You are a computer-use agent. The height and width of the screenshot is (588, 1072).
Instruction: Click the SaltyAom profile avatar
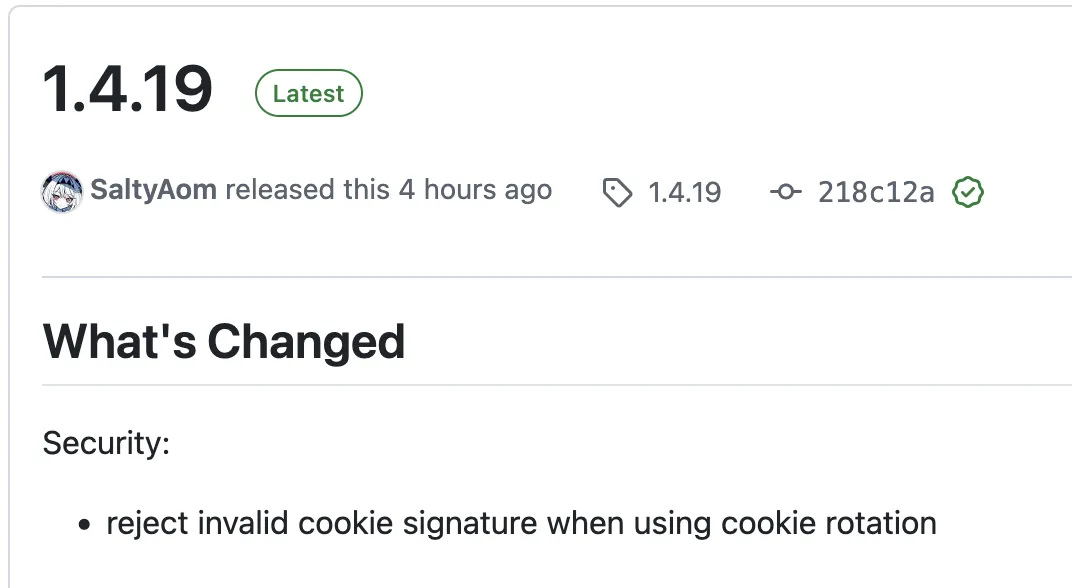pyautogui.click(x=62, y=191)
